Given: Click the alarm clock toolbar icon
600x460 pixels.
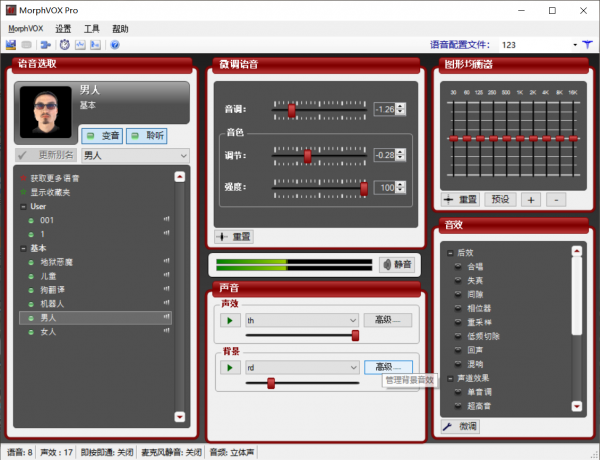Looking at the screenshot, I should click(x=65, y=45).
